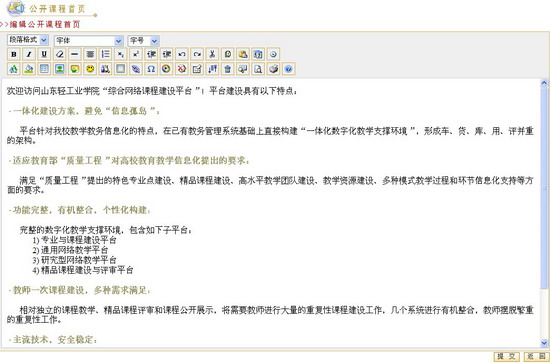Open the 段落格式 paragraph format dropdown
This screenshot has height=363, width=550.
click(28, 40)
